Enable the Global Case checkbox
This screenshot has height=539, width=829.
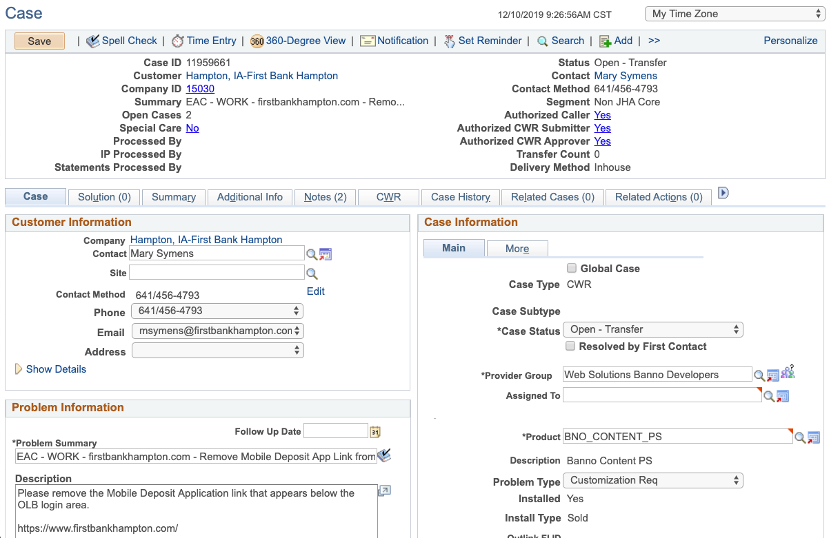pos(571,268)
